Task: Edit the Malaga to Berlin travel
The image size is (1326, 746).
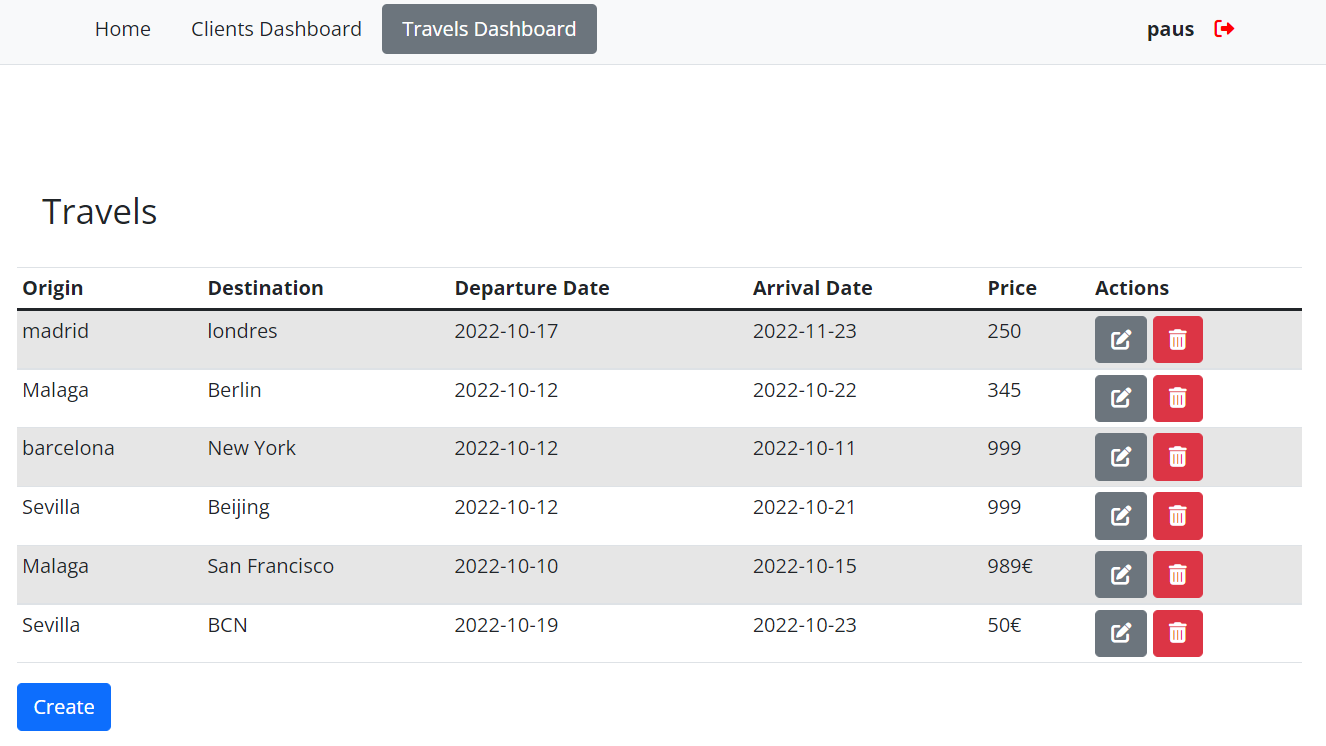Action: [x=1120, y=399]
